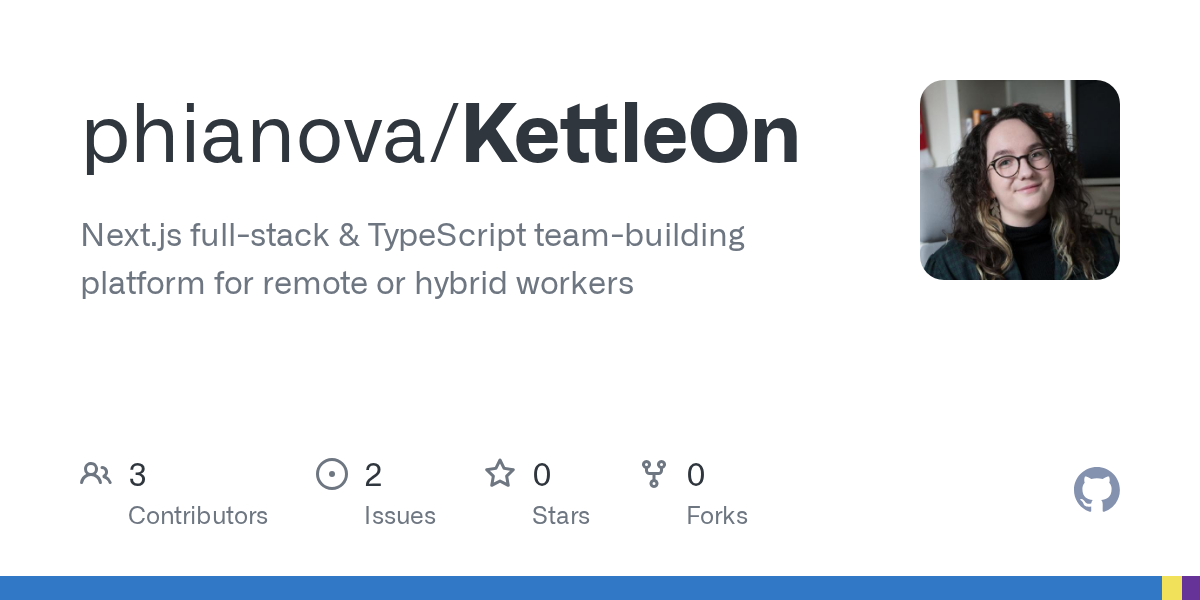Click the profile photo avatar
The width and height of the screenshot is (1200, 600).
1020,180
